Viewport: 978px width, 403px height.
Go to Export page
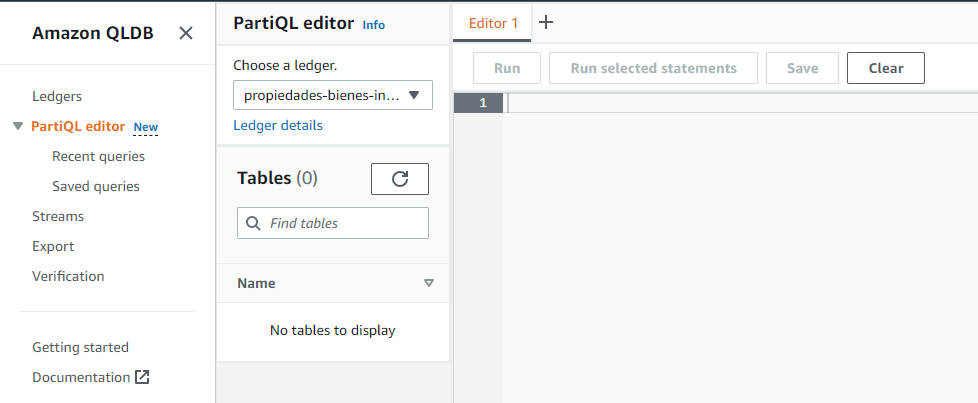point(53,246)
